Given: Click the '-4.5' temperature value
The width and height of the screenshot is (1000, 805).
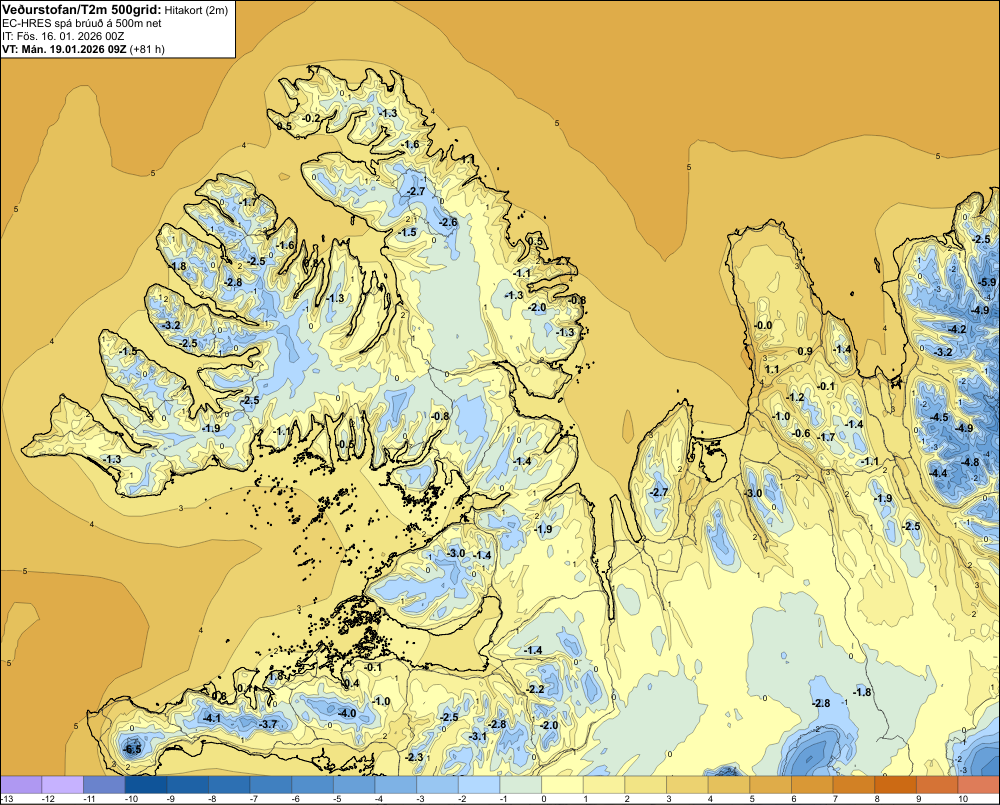Looking at the screenshot, I should click(x=939, y=417).
